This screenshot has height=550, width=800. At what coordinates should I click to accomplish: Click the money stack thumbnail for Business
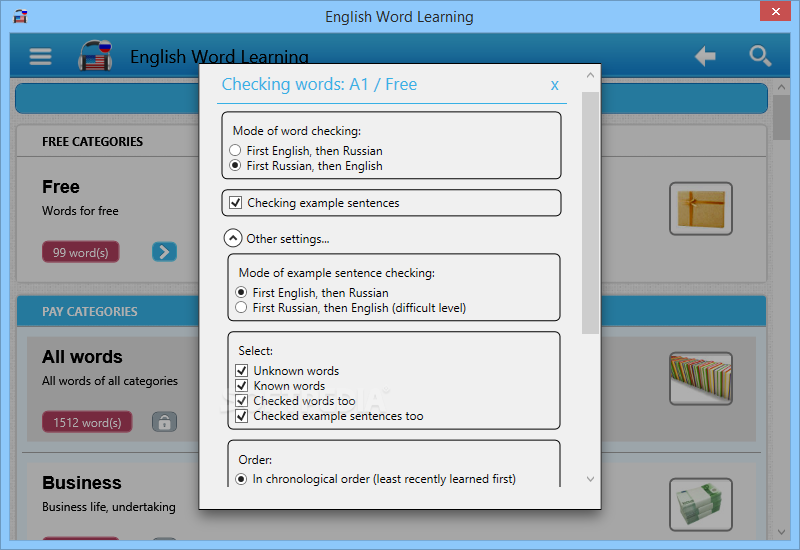[701, 505]
